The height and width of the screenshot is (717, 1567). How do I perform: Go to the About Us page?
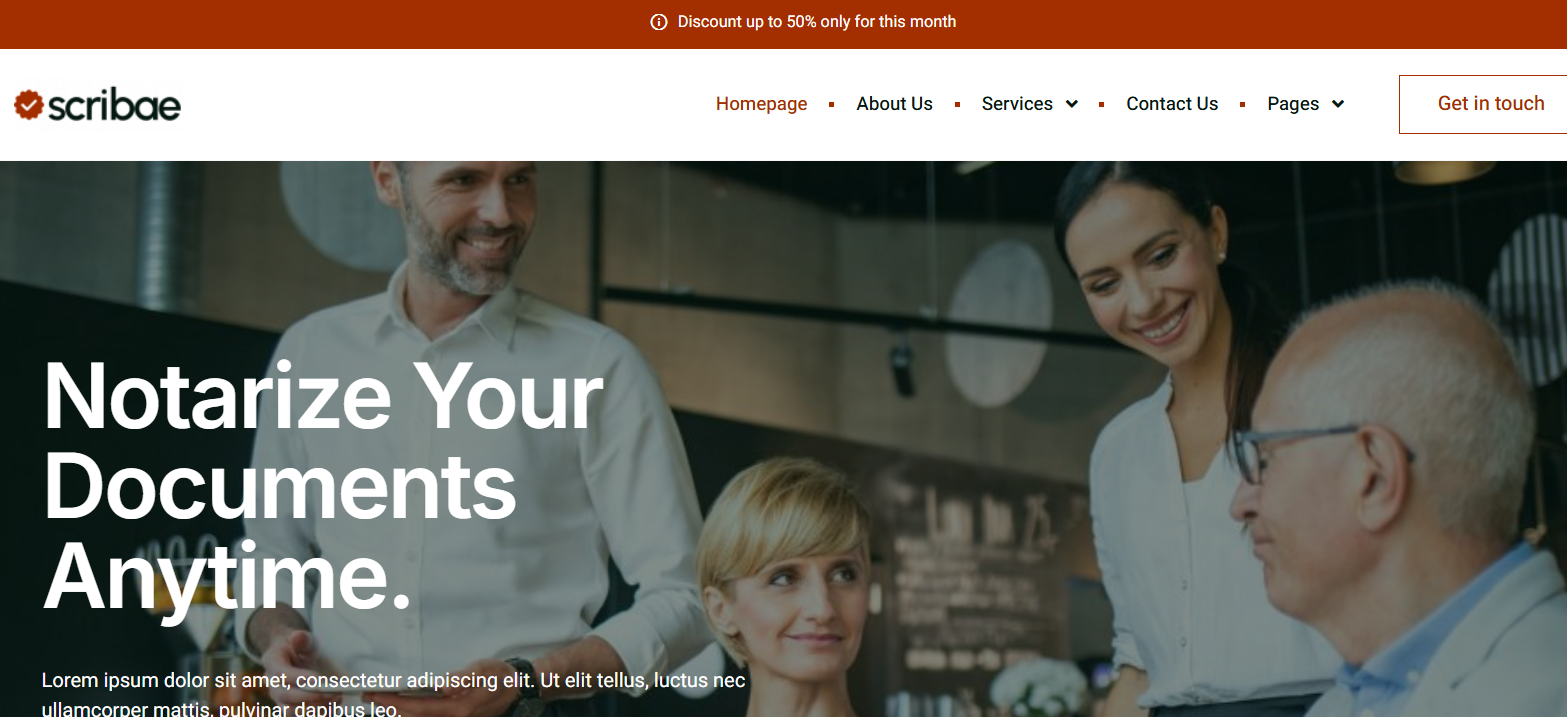[894, 104]
